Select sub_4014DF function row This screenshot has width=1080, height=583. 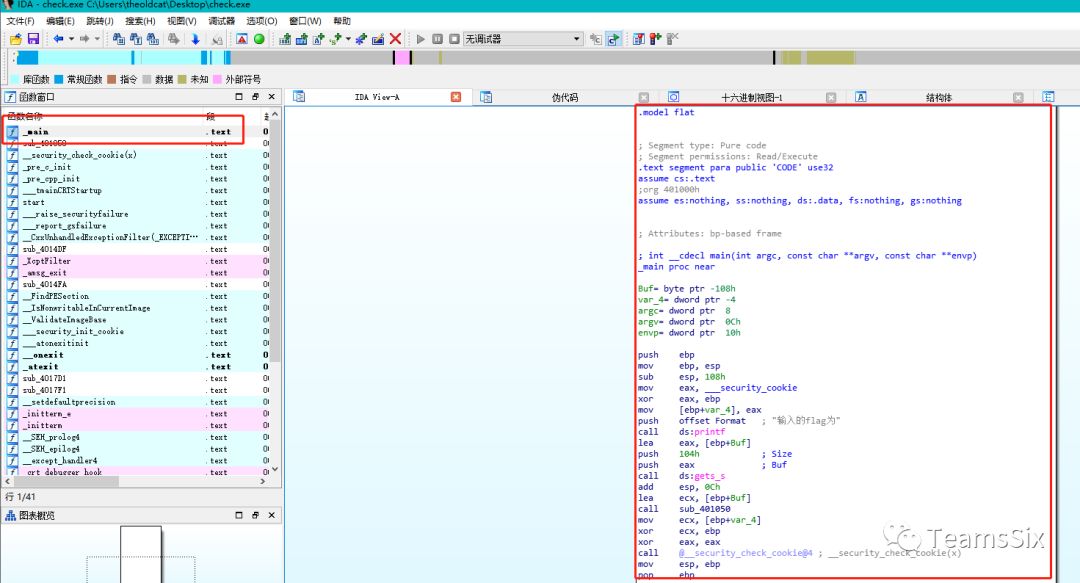coord(138,249)
